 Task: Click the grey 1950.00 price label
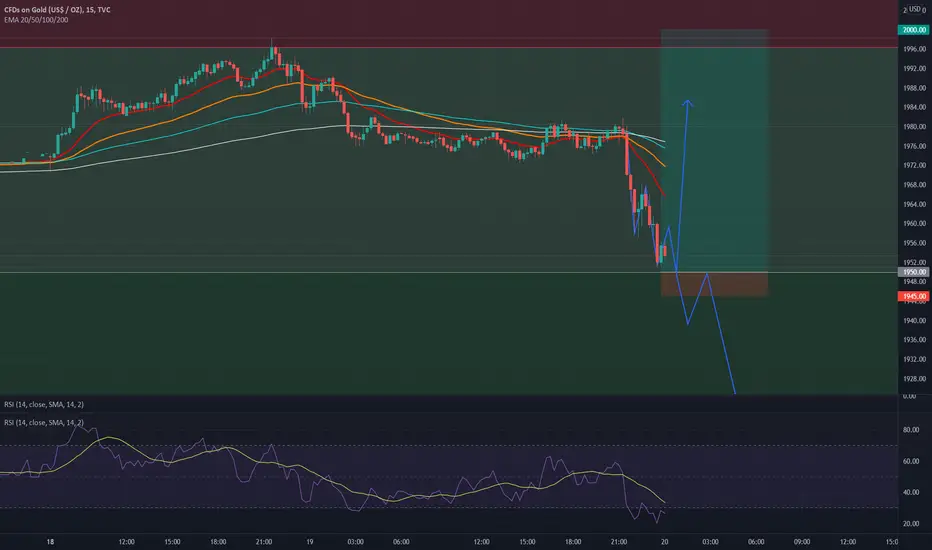pyautogui.click(x=913, y=272)
